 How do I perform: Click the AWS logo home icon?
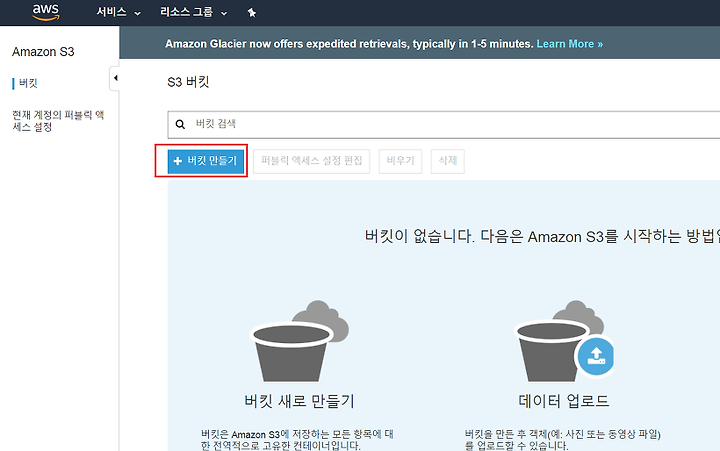pyautogui.click(x=45, y=12)
